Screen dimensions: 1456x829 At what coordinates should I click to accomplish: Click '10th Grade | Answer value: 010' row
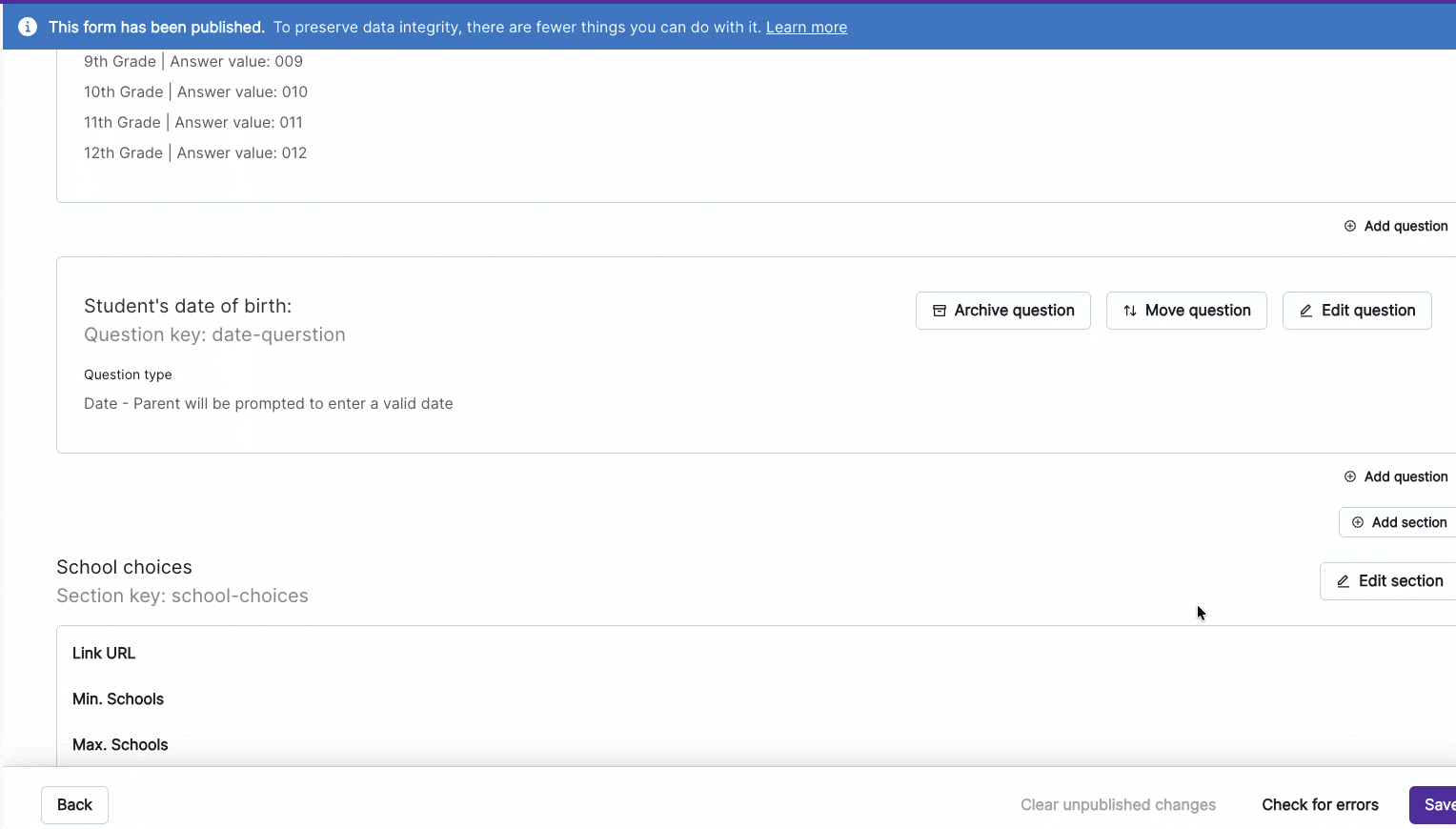point(195,91)
